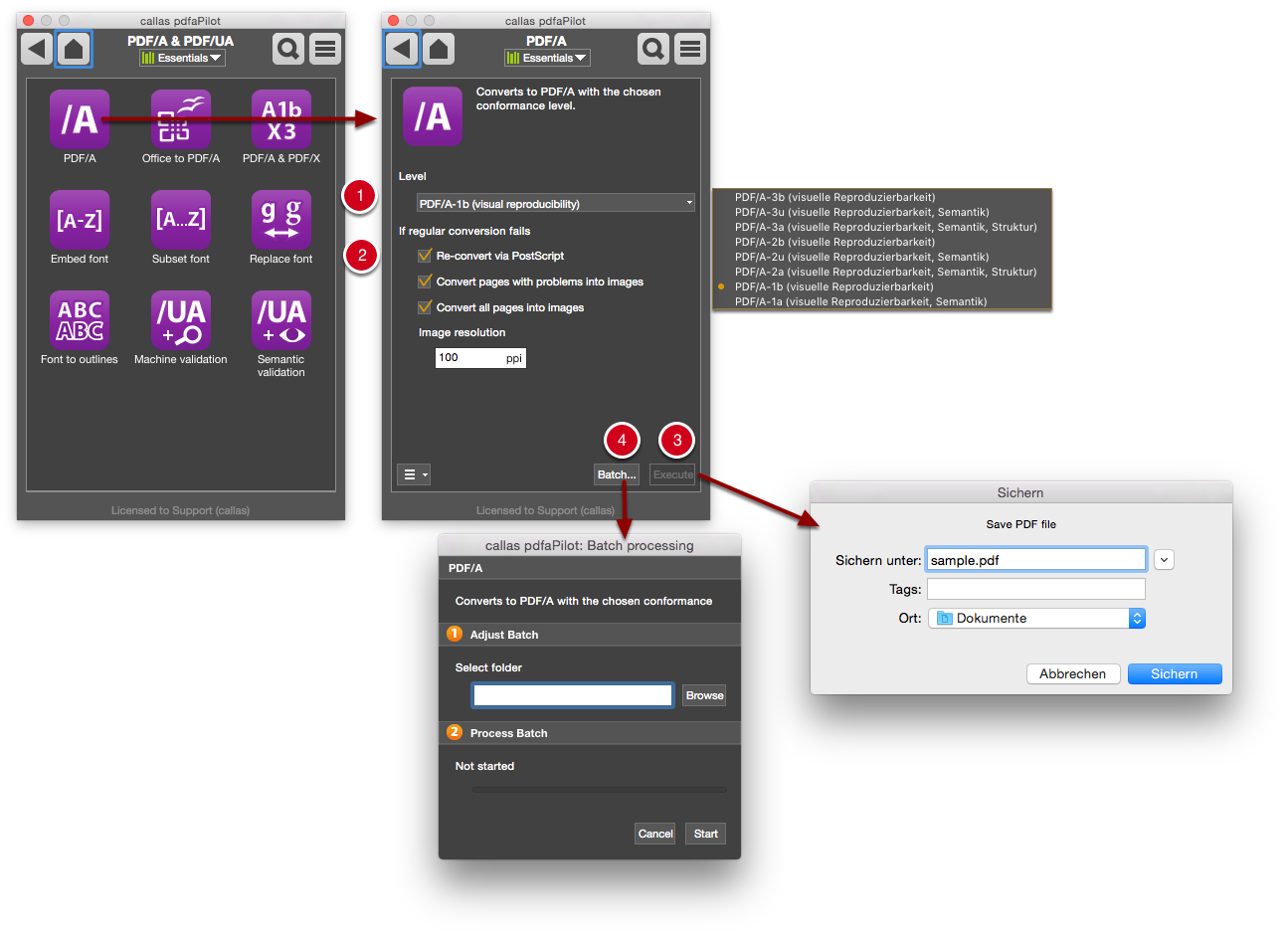Select PDF/A-3u level option

coord(862,212)
